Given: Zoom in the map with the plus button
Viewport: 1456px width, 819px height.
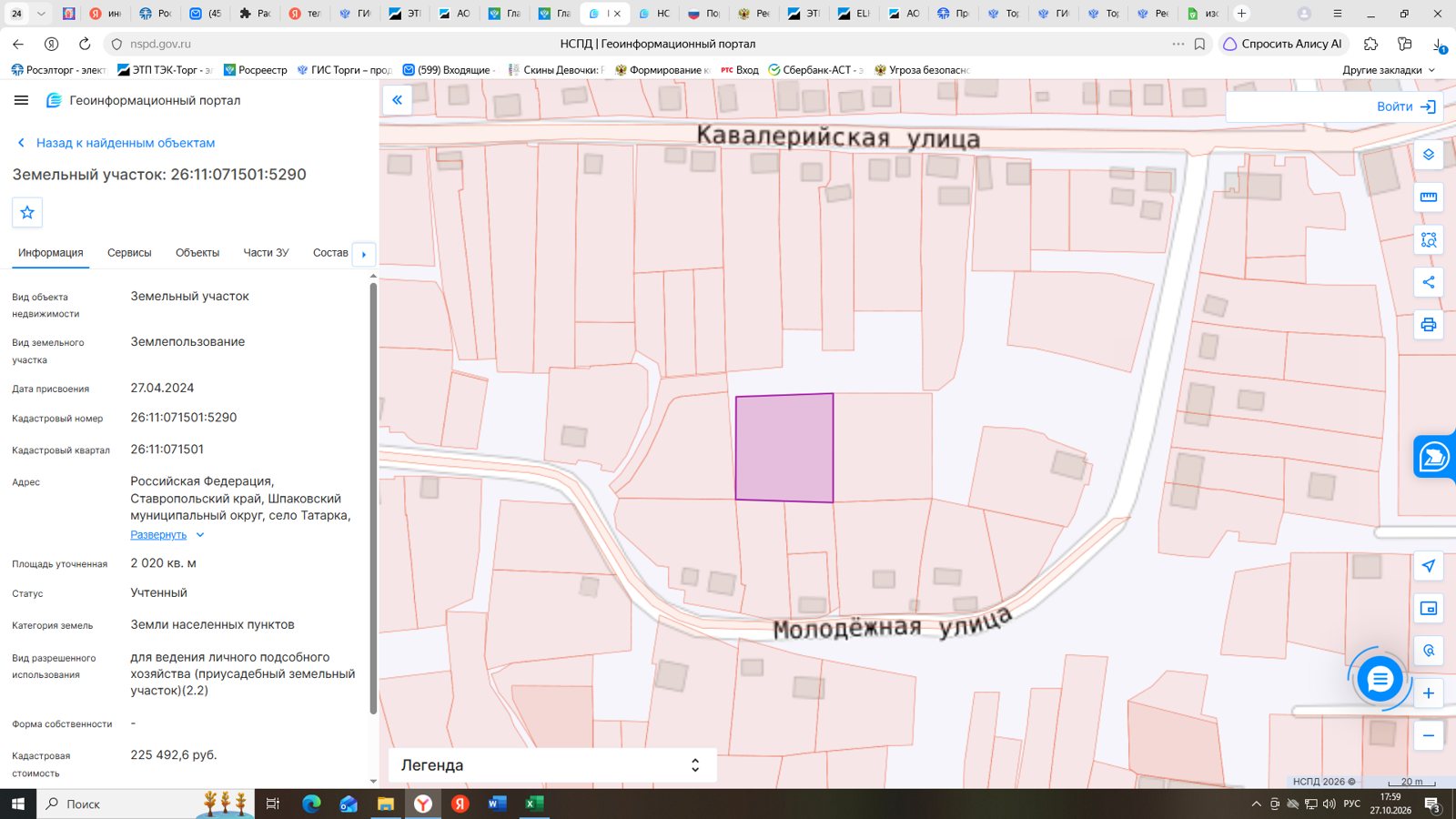Looking at the screenshot, I should (1429, 693).
